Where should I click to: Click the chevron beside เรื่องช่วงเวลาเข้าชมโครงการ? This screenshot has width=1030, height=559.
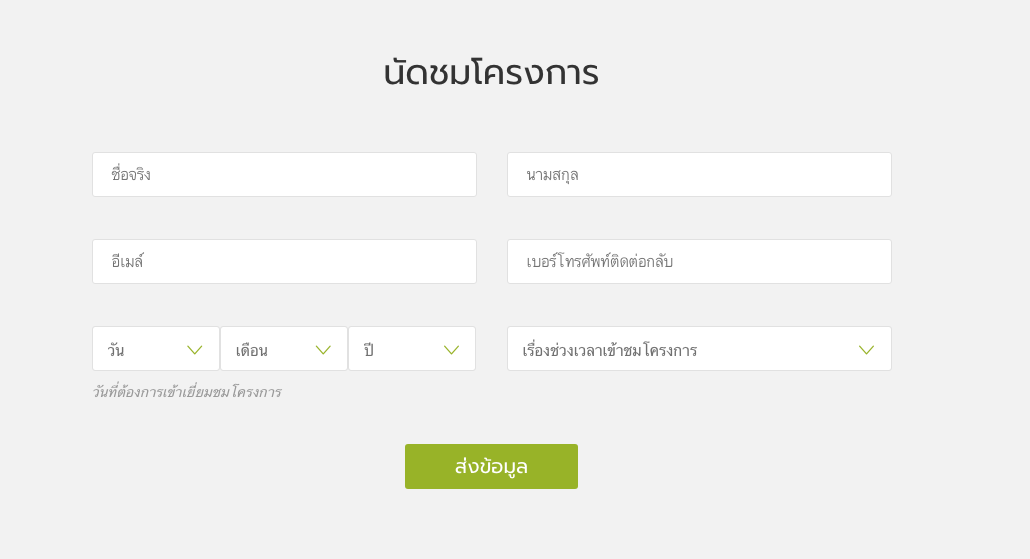(x=866, y=350)
